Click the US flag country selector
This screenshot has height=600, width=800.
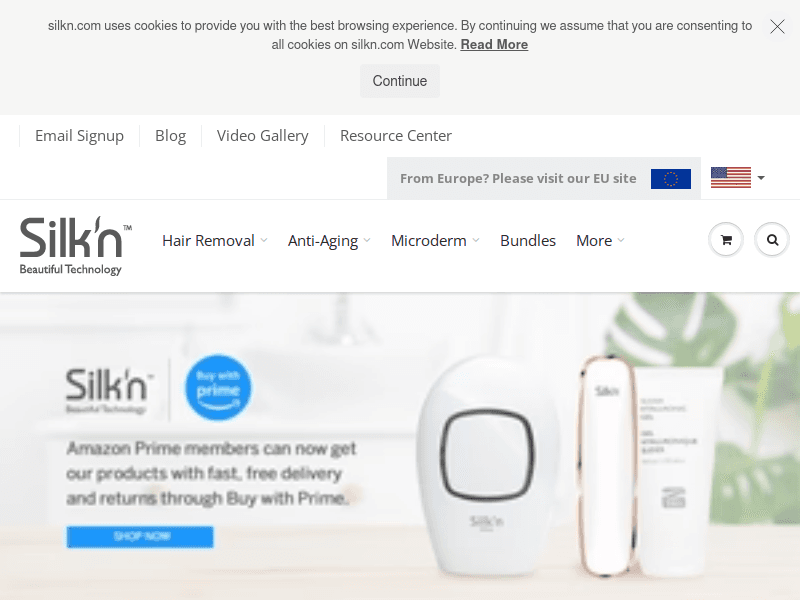tap(737, 178)
